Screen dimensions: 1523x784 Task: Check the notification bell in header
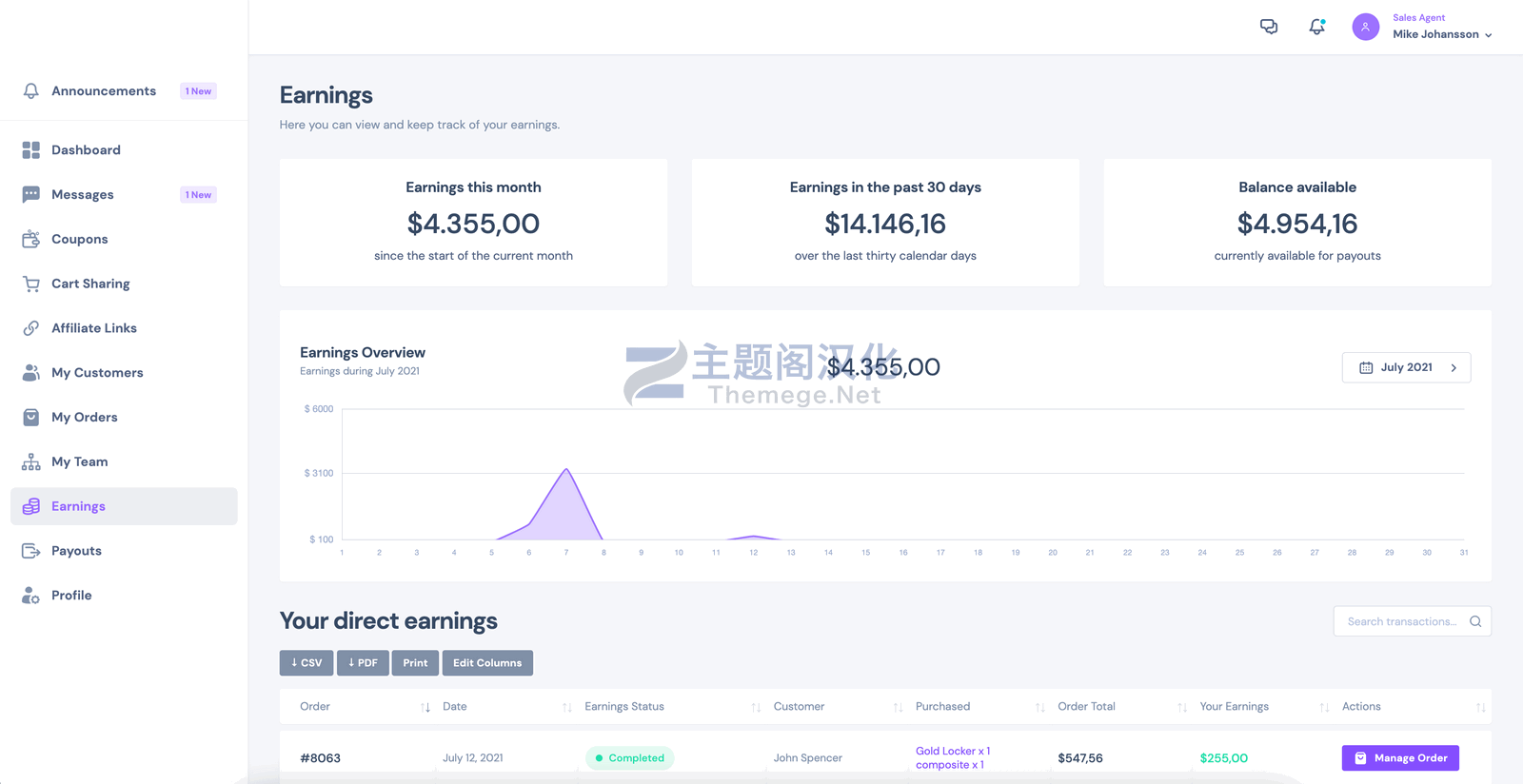pos(1317,27)
